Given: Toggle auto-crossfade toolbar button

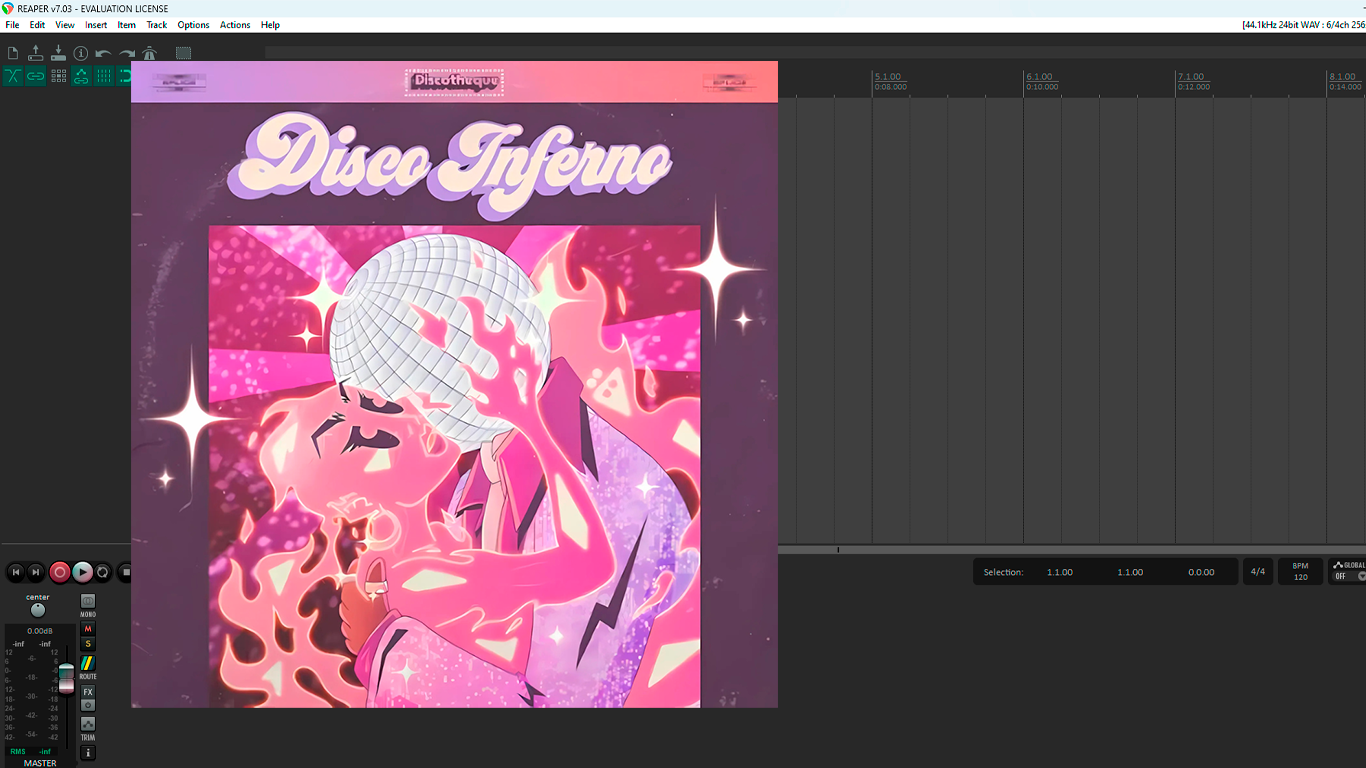Looking at the screenshot, I should click(x=13, y=76).
